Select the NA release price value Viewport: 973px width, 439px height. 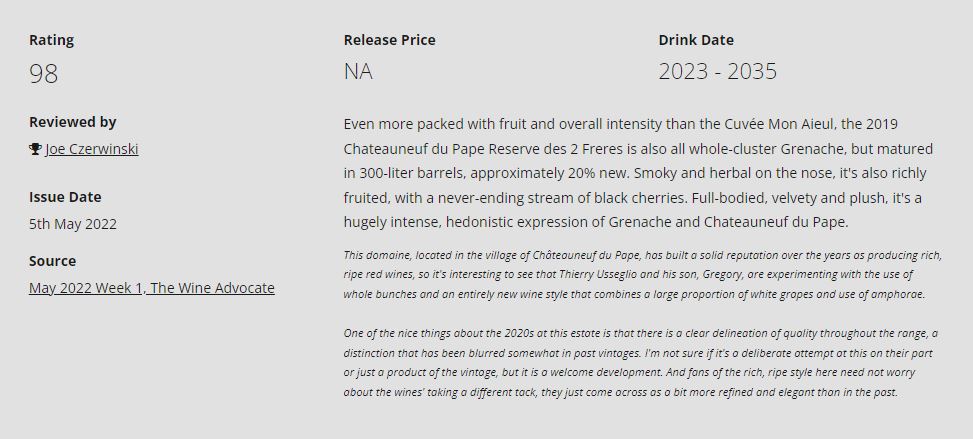click(x=358, y=72)
